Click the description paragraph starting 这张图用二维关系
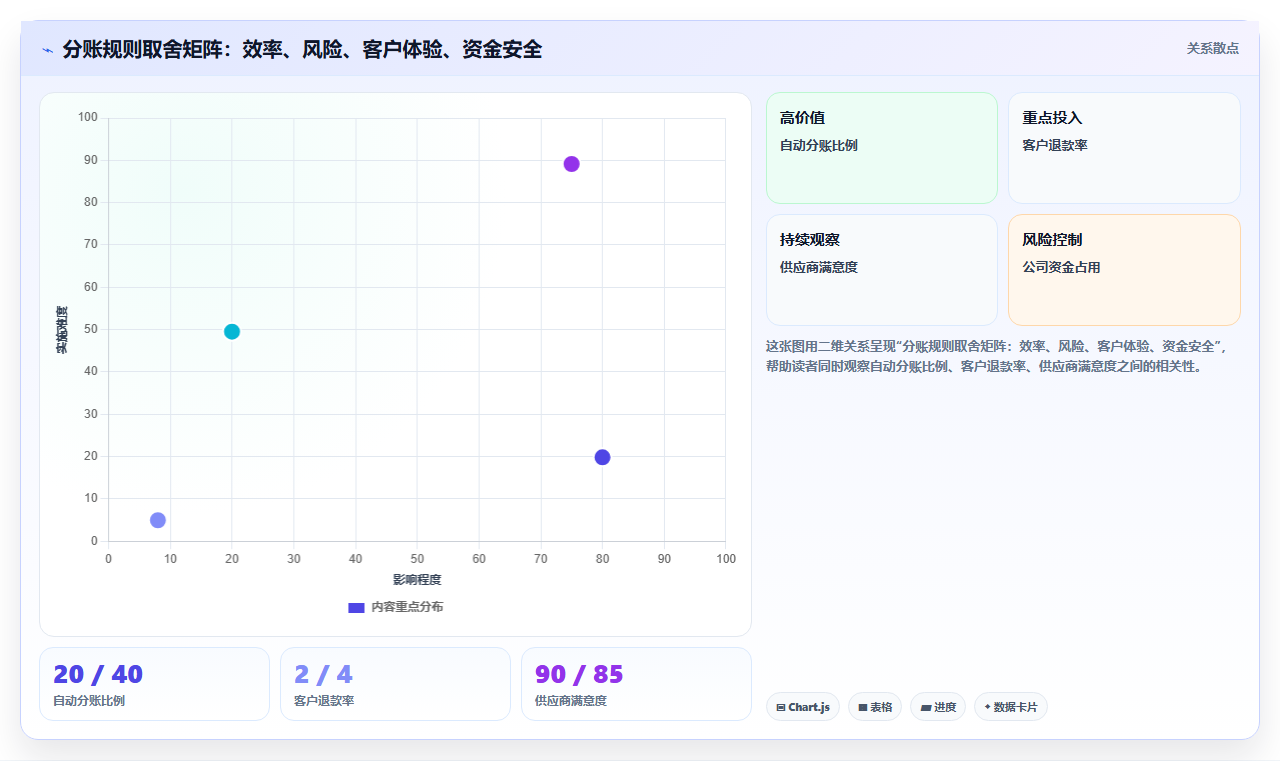 click(x=1003, y=356)
